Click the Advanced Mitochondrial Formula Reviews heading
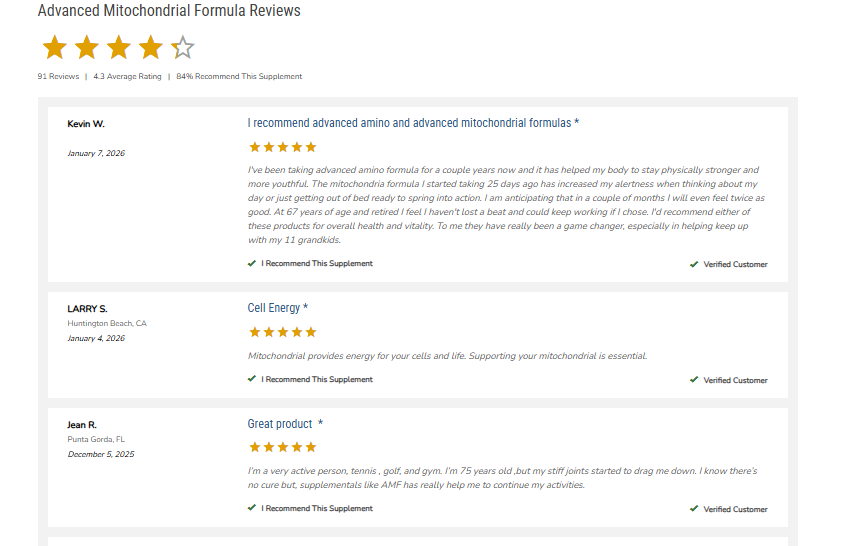The height and width of the screenshot is (546, 867). (x=169, y=11)
